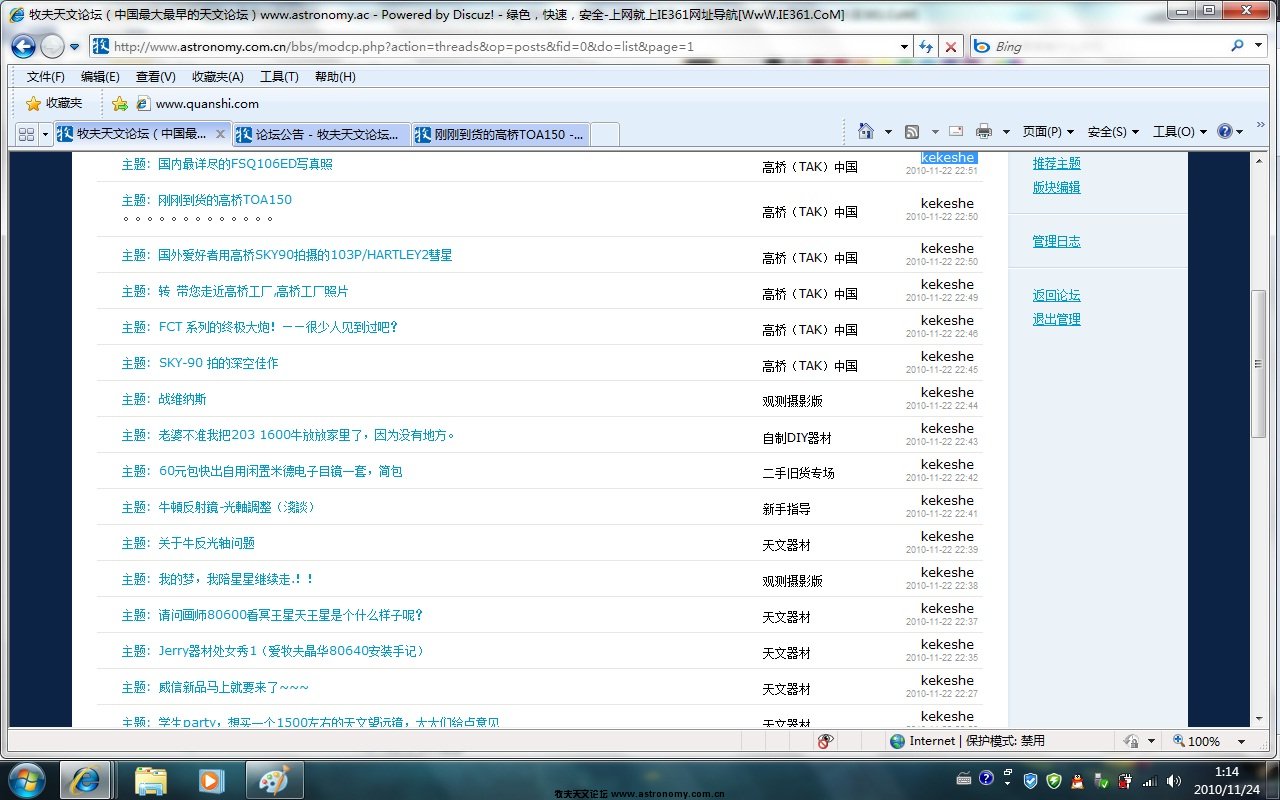Expand the tab list dropdown arrow
The width and height of the screenshot is (1280, 800).
pos(45,133)
